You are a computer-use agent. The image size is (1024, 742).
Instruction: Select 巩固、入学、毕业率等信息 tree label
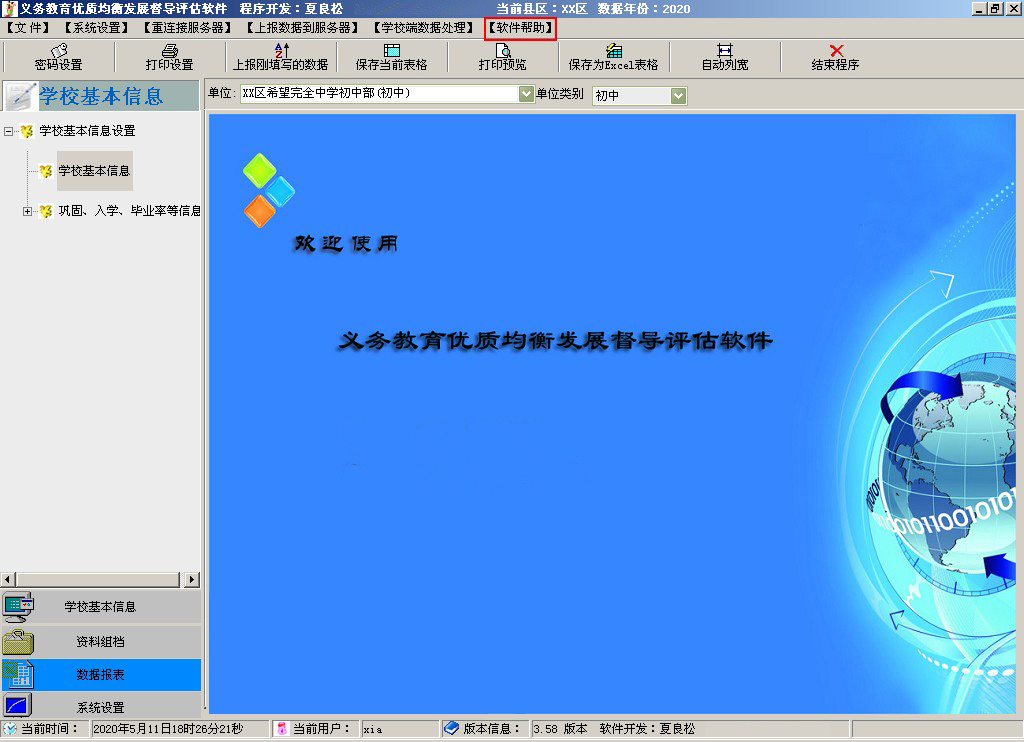pos(129,210)
